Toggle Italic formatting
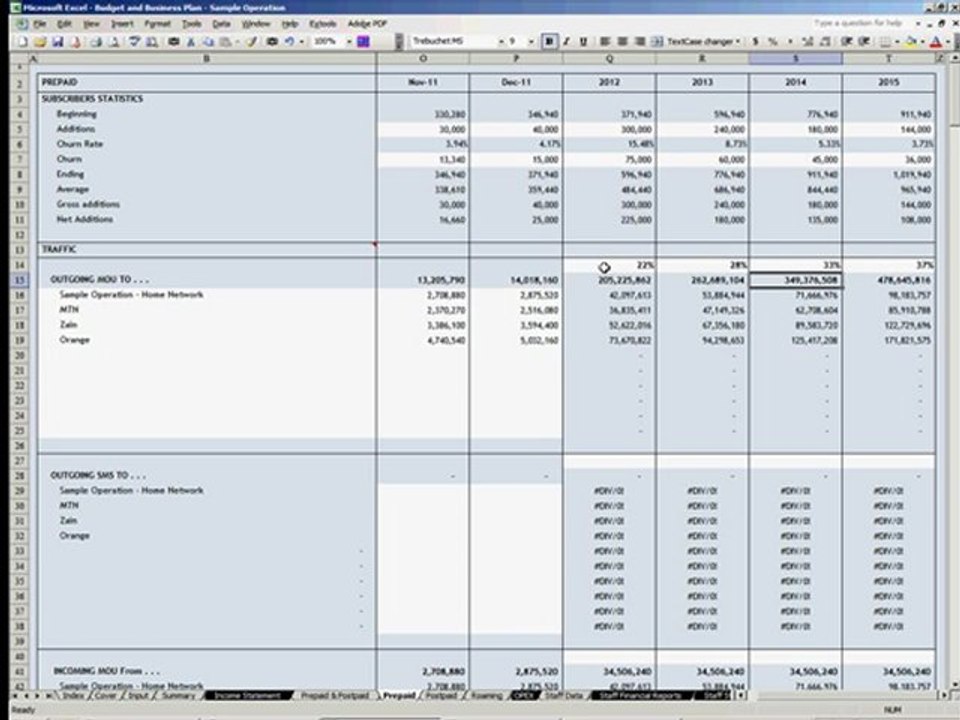Screen dimensions: 960x720 (x=566, y=42)
